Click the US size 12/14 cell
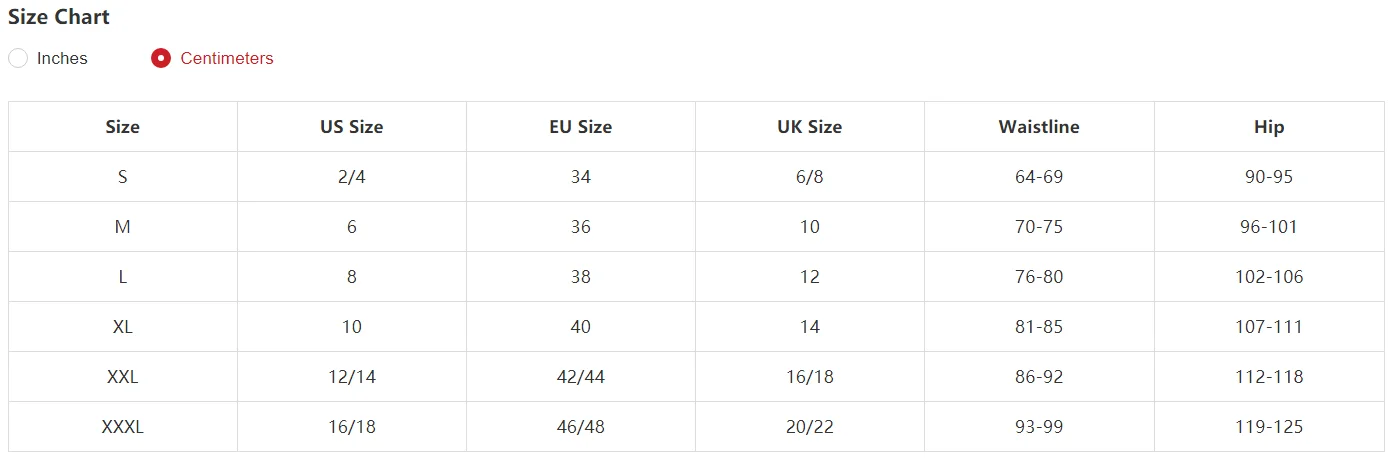The image size is (1395, 466). click(x=351, y=377)
